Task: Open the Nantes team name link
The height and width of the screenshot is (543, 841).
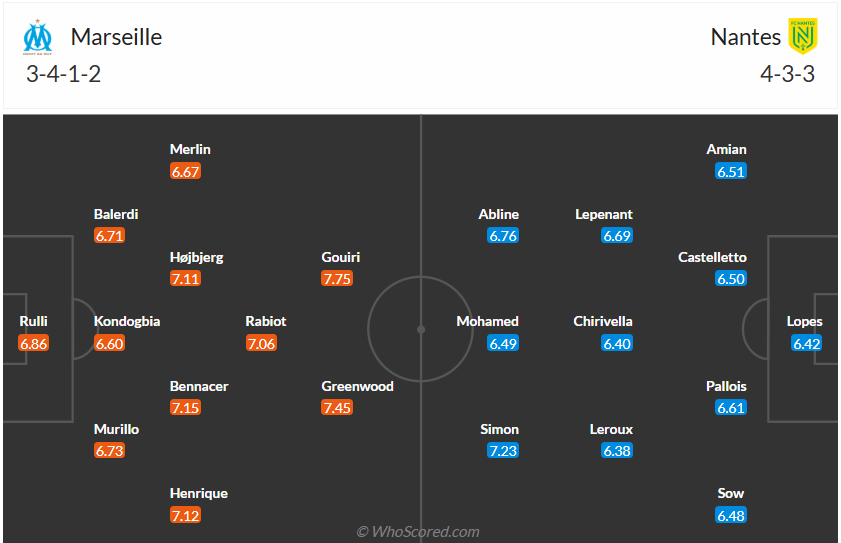Action: click(x=745, y=37)
